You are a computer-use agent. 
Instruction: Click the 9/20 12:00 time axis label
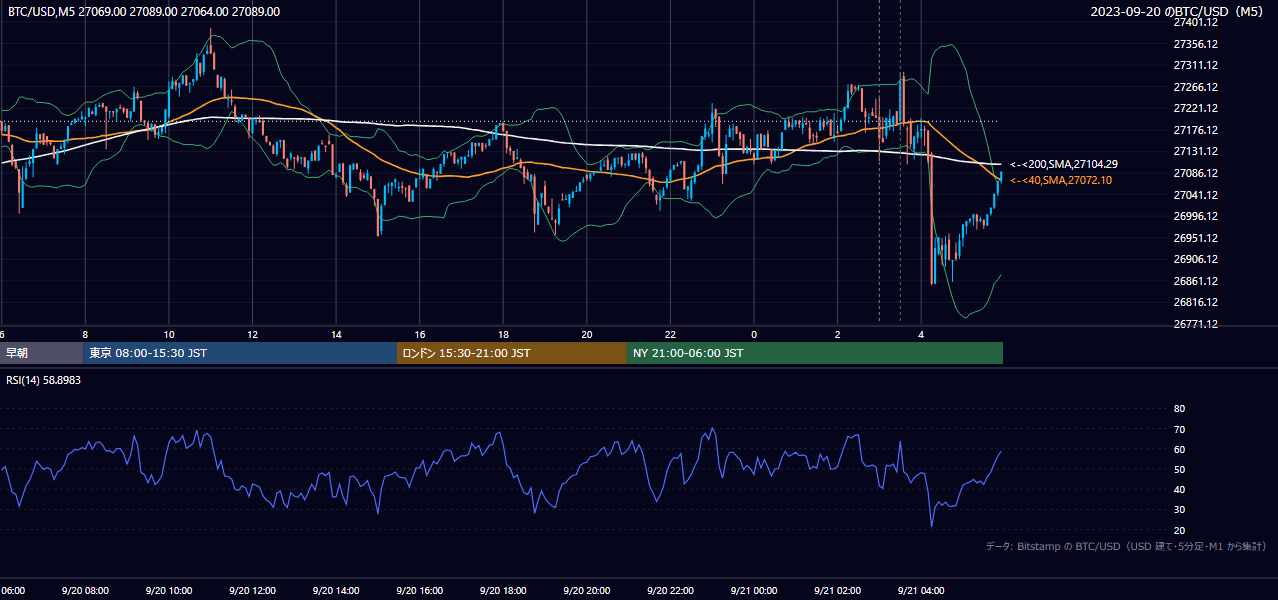[252, 591]
